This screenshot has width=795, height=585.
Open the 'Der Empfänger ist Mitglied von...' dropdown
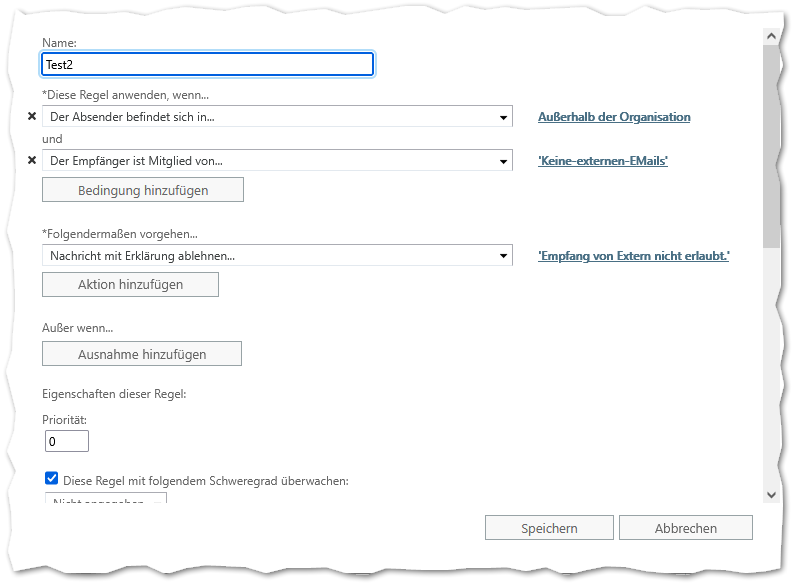[277, 160]
